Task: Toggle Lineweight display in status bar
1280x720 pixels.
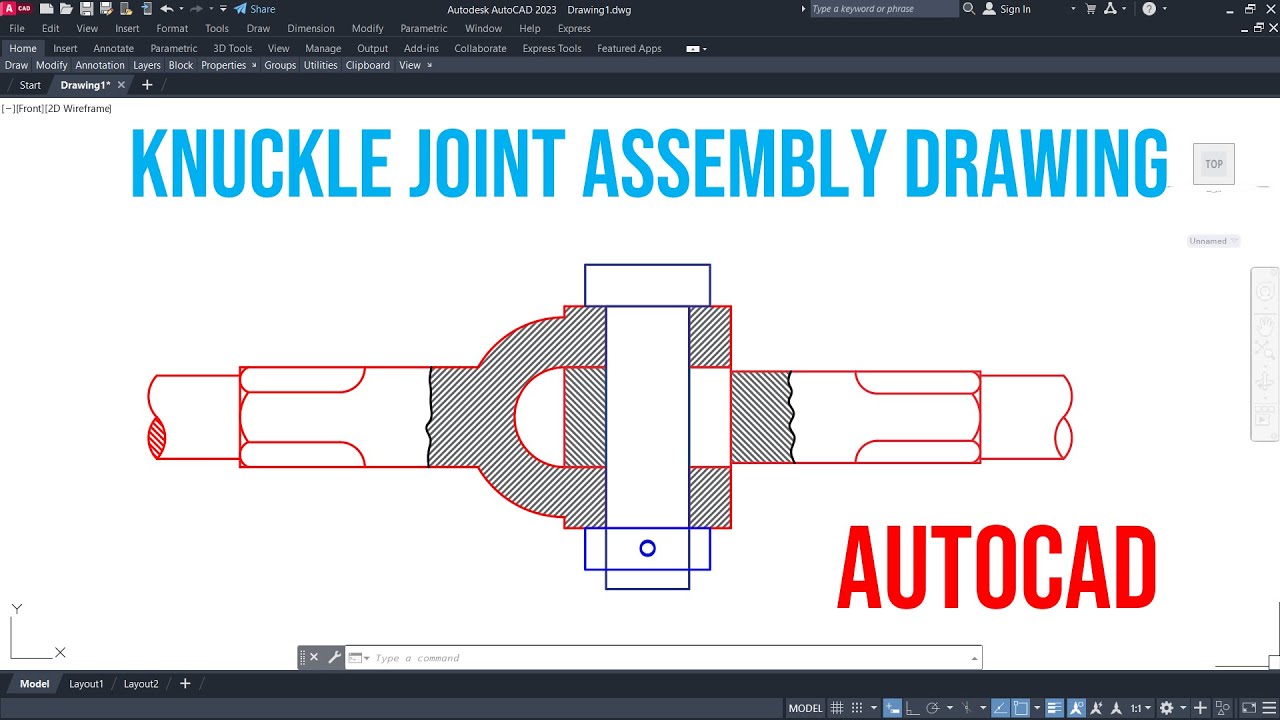Action: pos(1054,708)
